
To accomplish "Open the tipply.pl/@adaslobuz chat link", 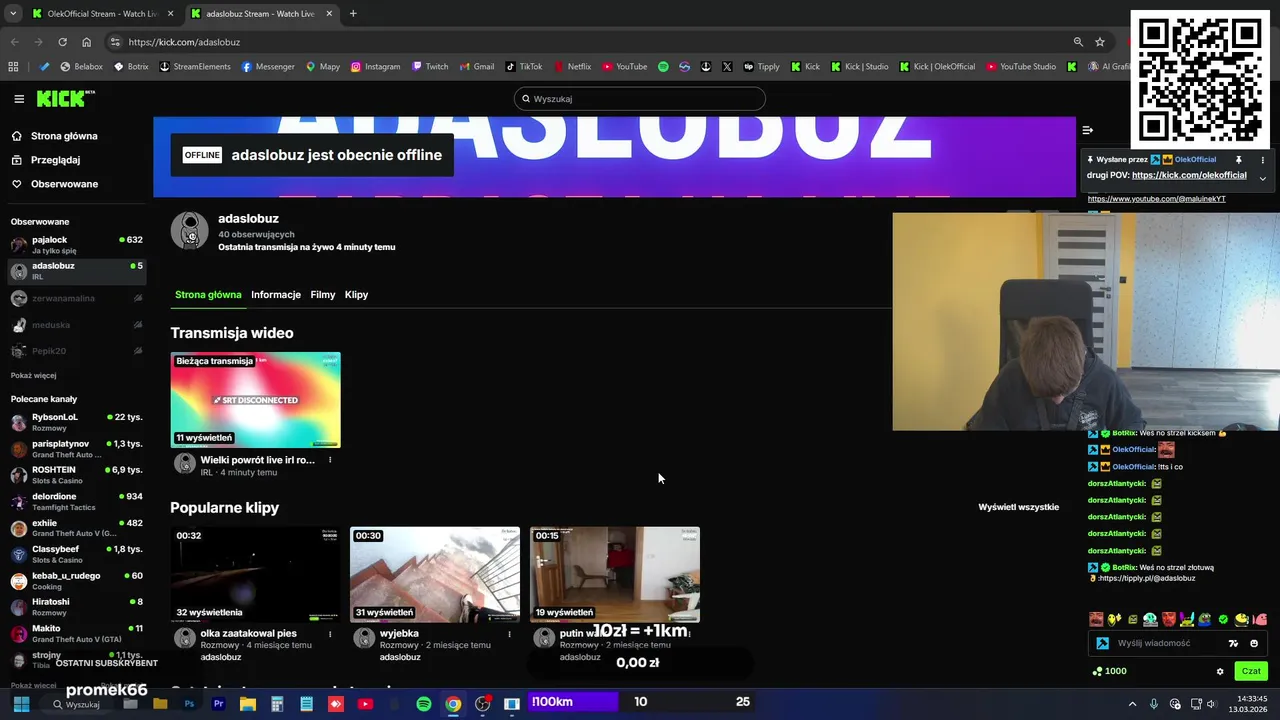I will point(1147,578).
